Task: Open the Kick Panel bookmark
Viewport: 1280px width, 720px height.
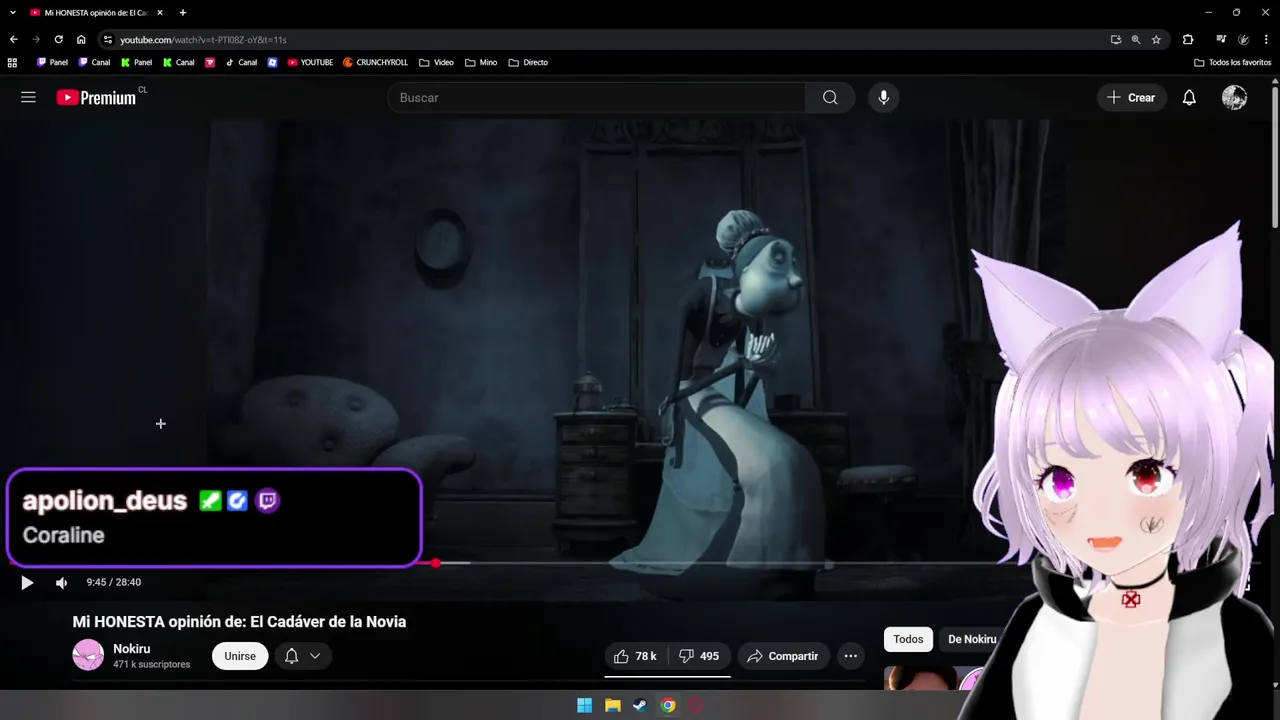Action: click(x=136, y=62)
